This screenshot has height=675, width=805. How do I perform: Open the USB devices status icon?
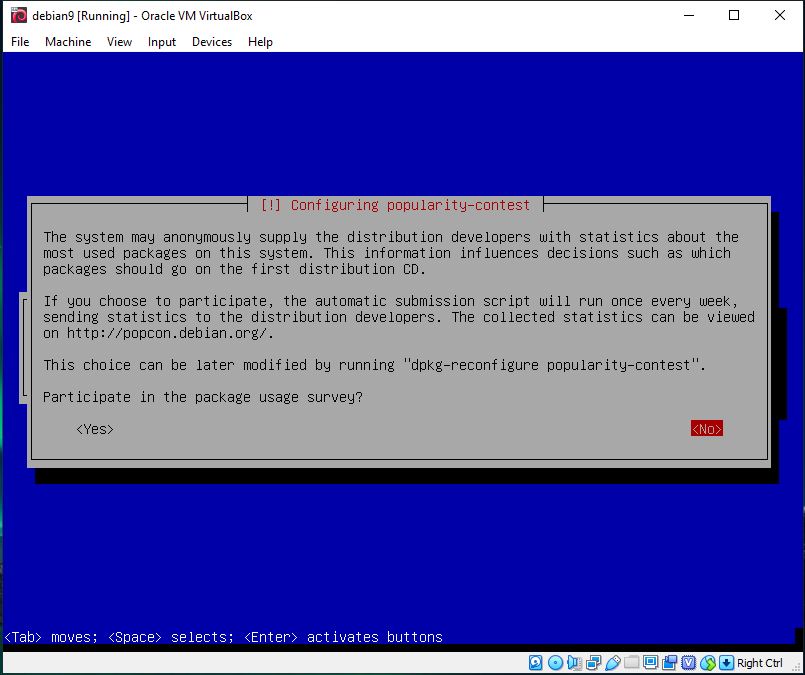pos(612,663)
